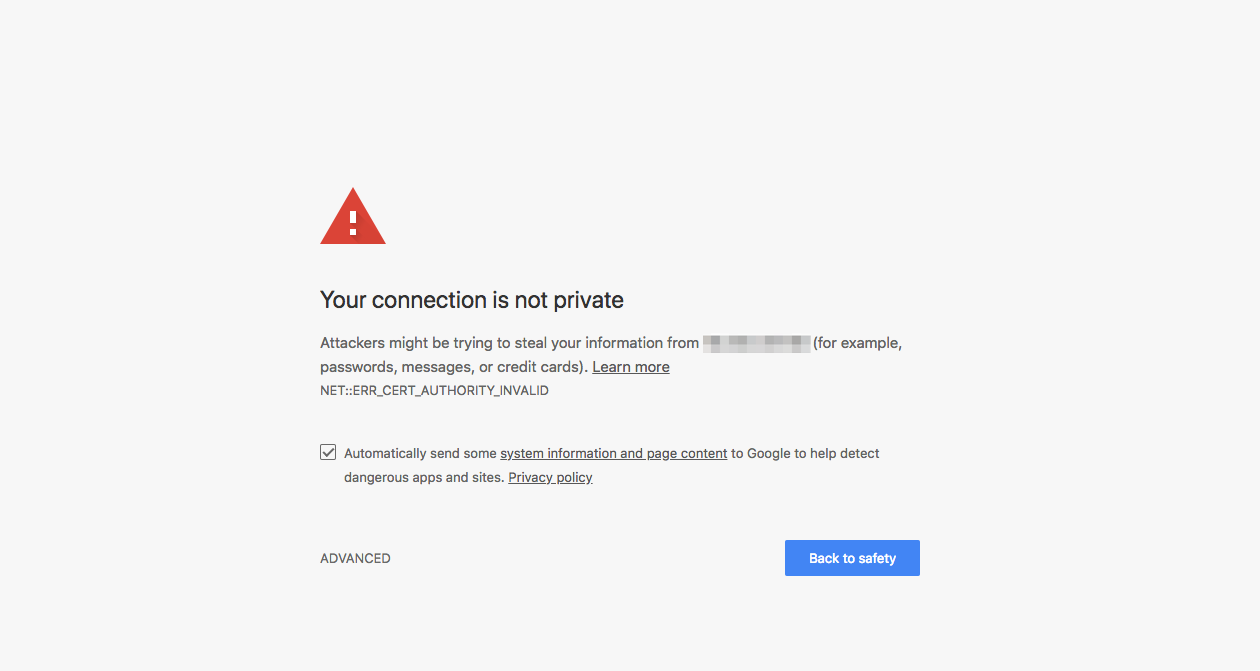Open the Privacy policy link
Viewport: 1260px width, 671px height.
point(550,478)
